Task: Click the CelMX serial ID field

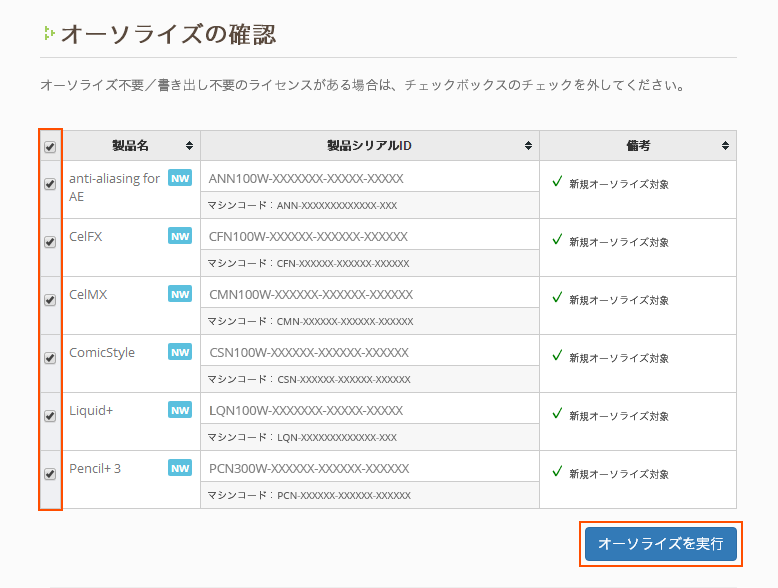Action: click(x=370, y=294)
